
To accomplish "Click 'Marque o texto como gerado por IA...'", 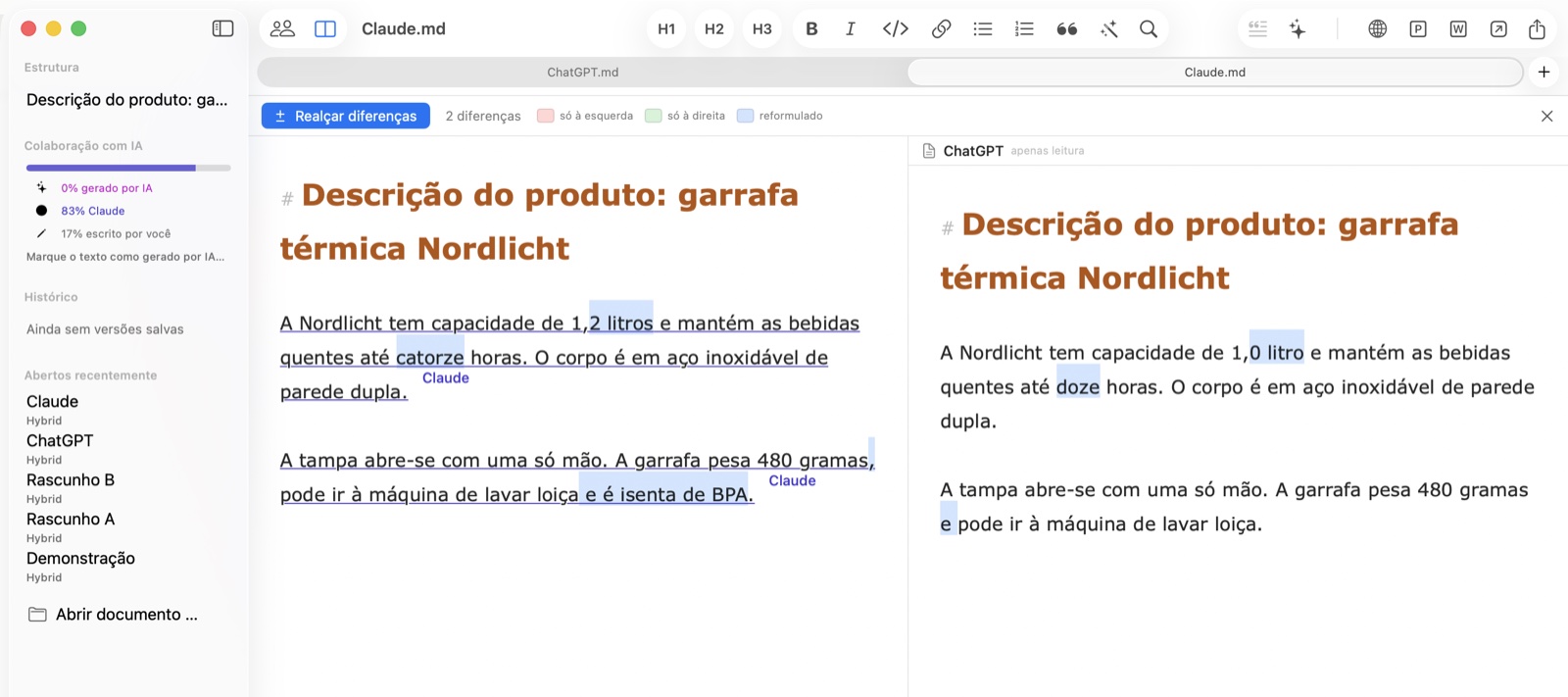I will pyautogui.click(x=125, y=257).
